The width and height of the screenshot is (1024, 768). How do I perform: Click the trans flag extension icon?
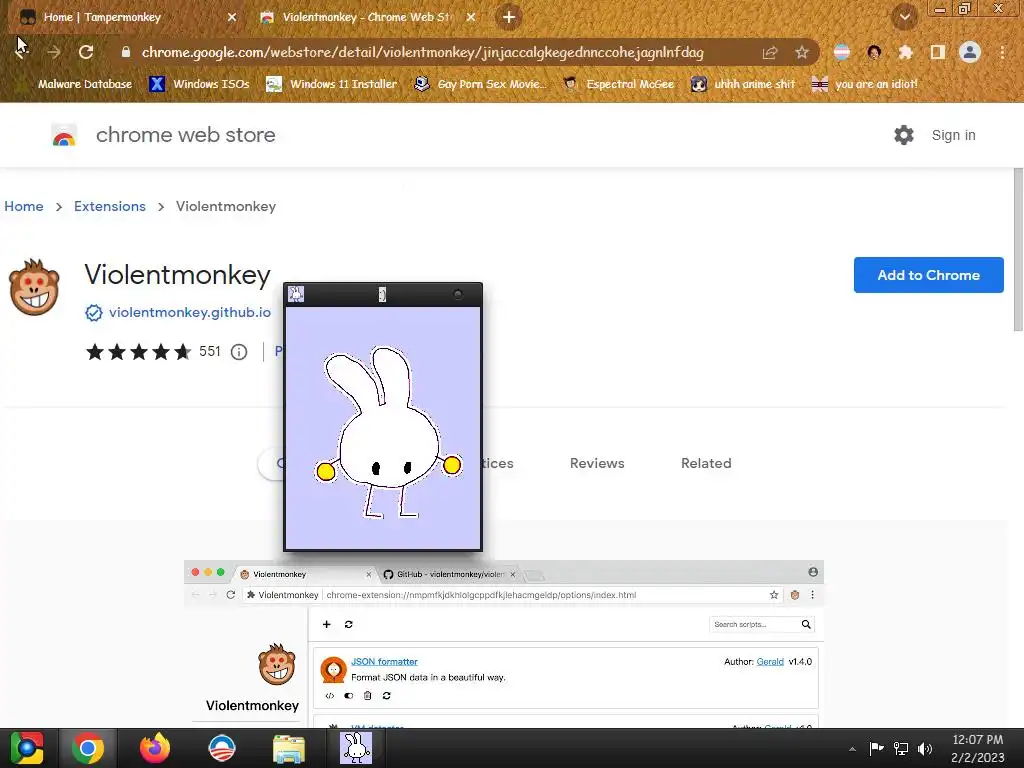point(842,52)
